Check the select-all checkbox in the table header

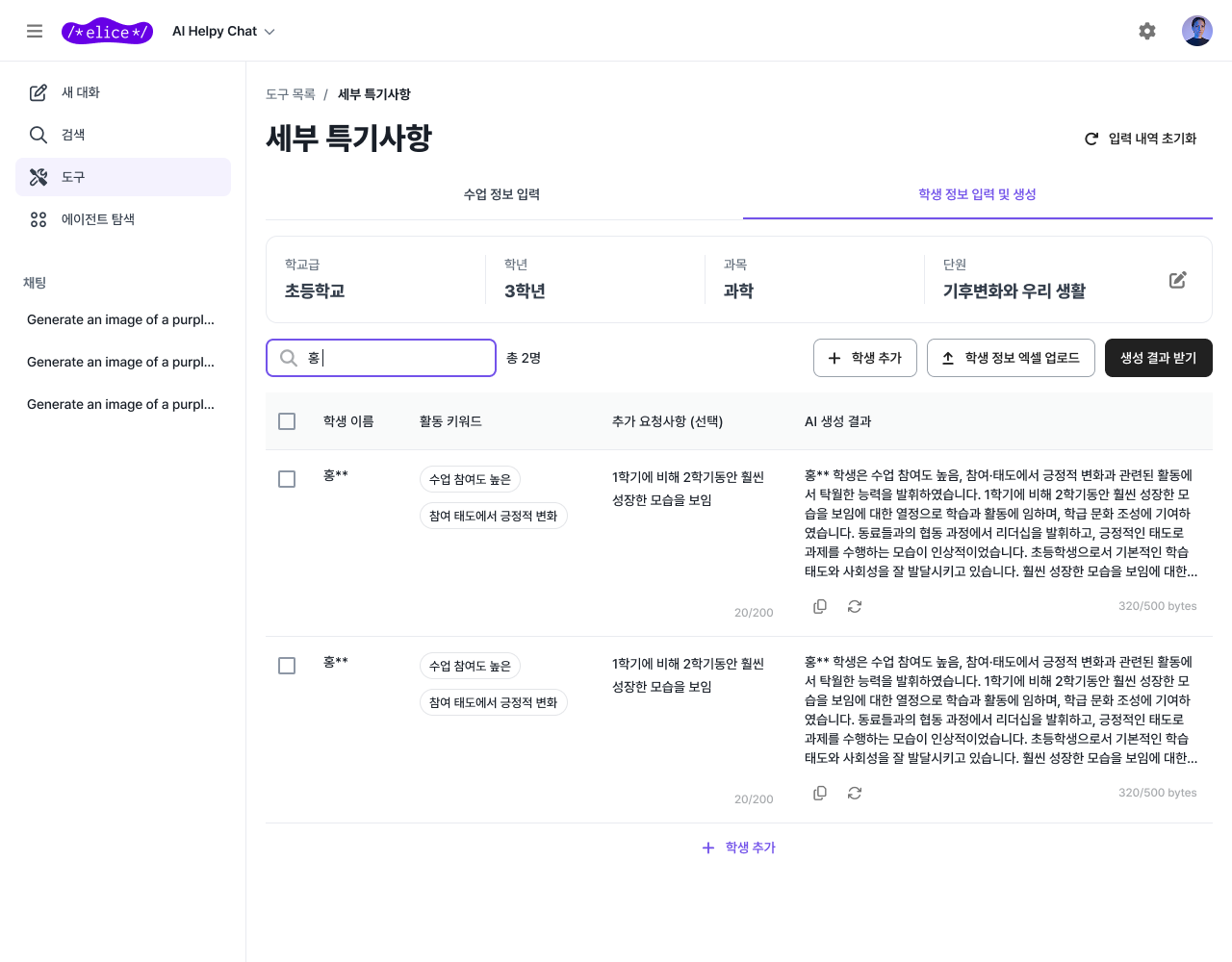coord(286,420)
